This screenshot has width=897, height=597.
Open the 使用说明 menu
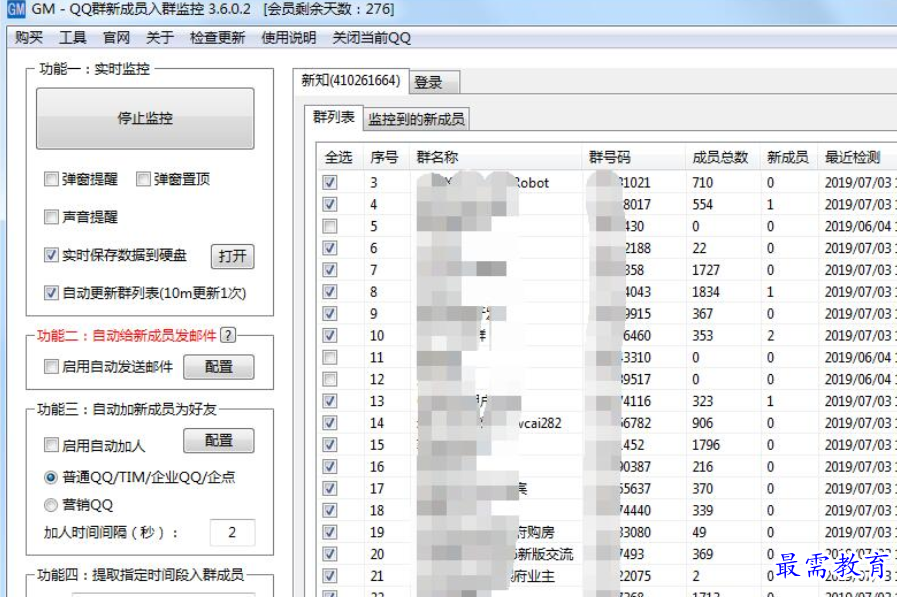[x=288, y=38]
